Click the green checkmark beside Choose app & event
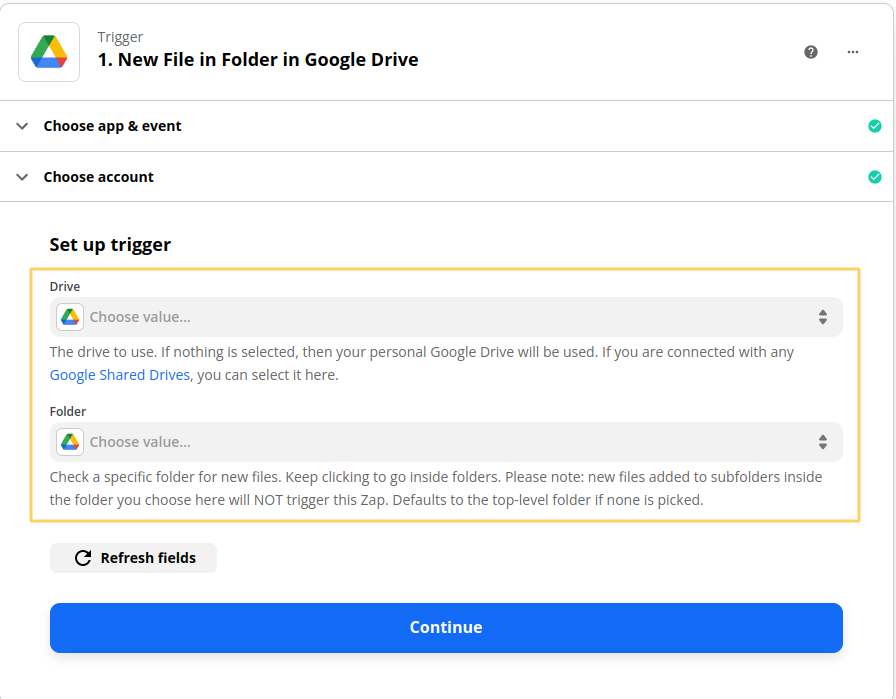Image resolution: width=896 pixels, height=699 pixels. 875,126
